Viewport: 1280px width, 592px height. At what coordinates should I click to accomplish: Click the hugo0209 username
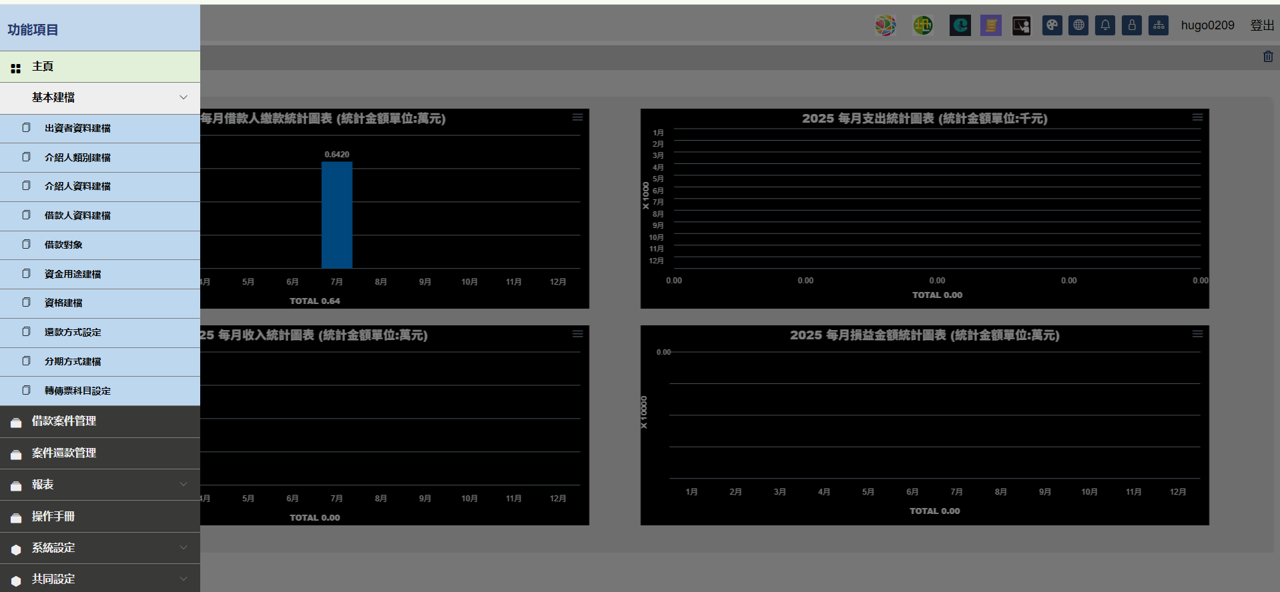click(1207, 26)
